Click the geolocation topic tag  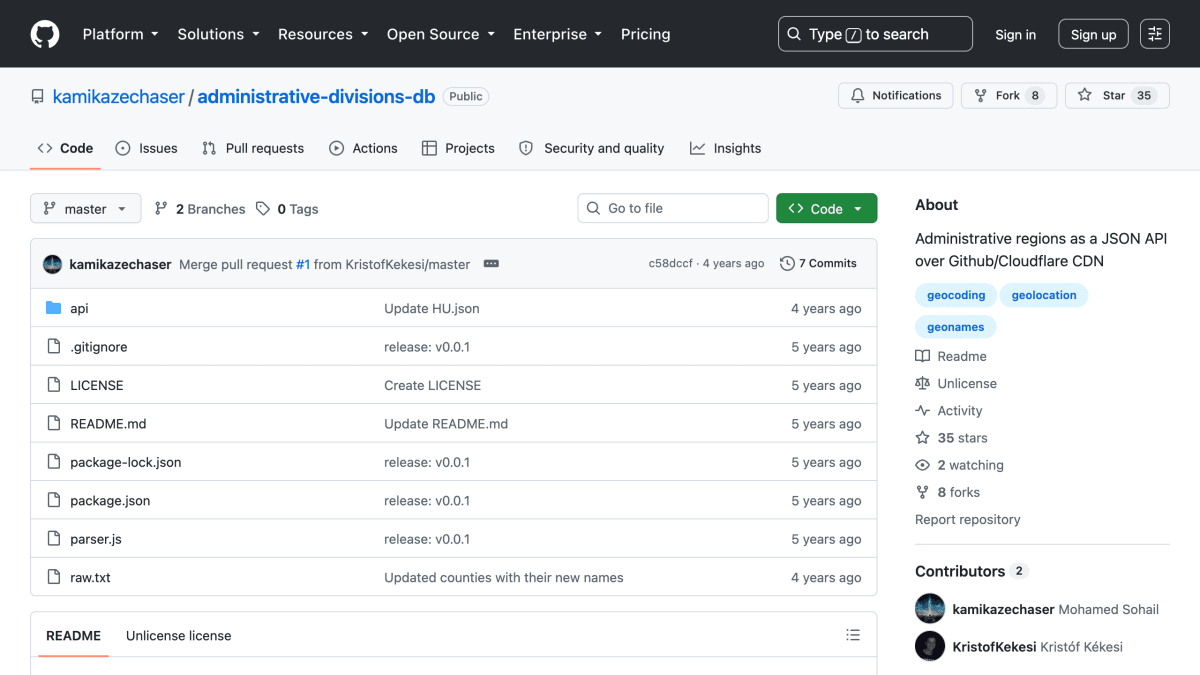point(1044,295)
